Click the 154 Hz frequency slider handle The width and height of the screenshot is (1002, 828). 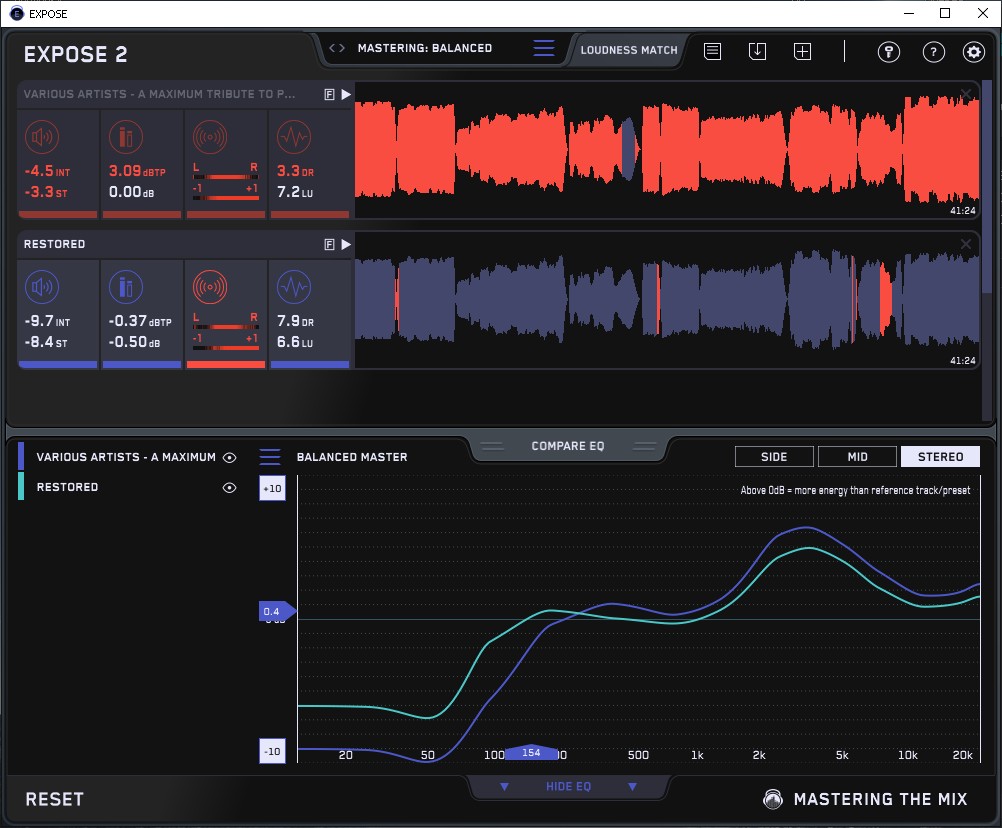click(x=531, y=753)
